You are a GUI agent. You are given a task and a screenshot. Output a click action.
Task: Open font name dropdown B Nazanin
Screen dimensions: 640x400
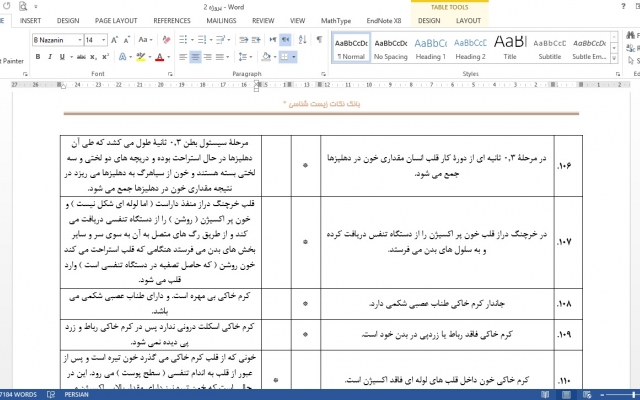point(80,40)
